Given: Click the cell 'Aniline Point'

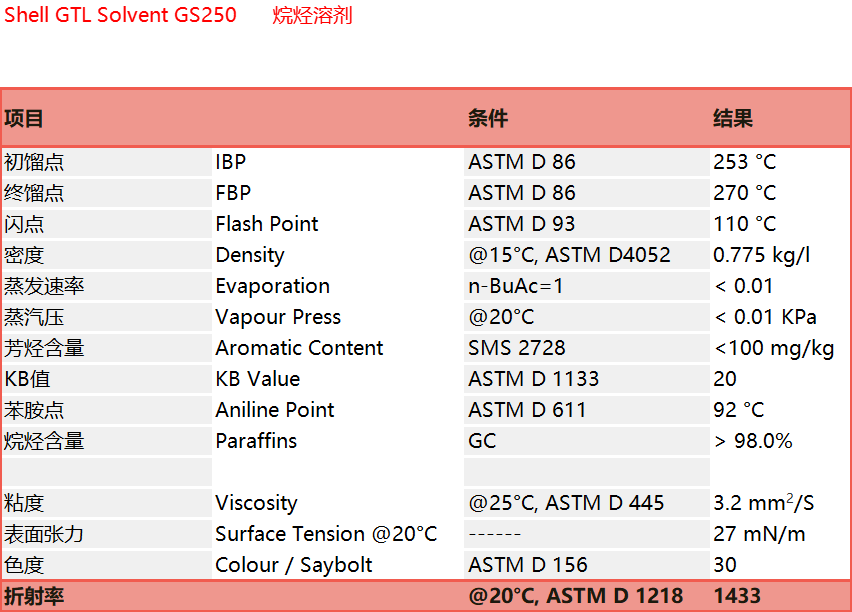Looking at the screenshot, I should click(275, 410).
